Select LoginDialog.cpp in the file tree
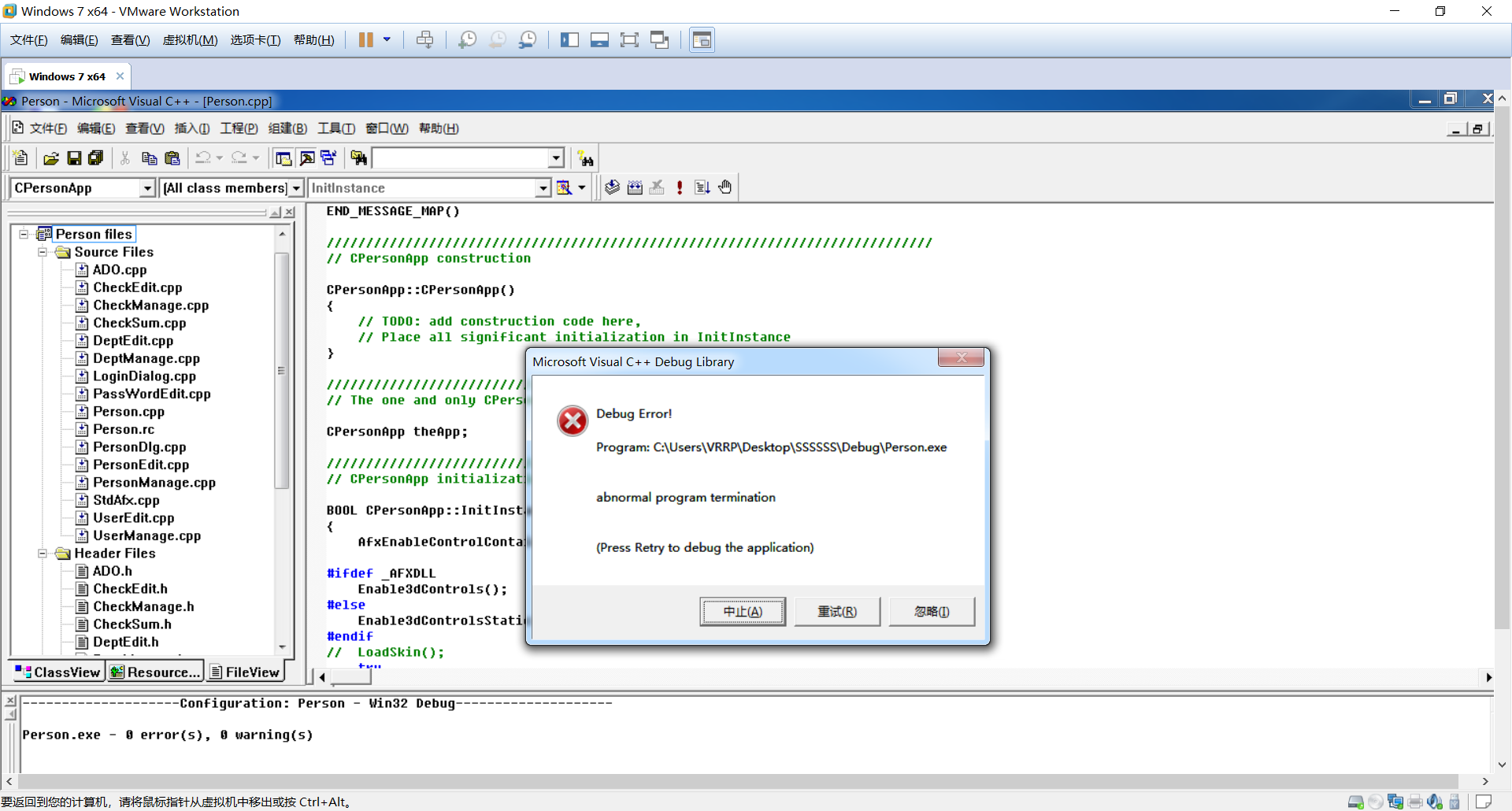This screenshot has height=811, width=1512. pyautogui.click(x=144, y=376)
